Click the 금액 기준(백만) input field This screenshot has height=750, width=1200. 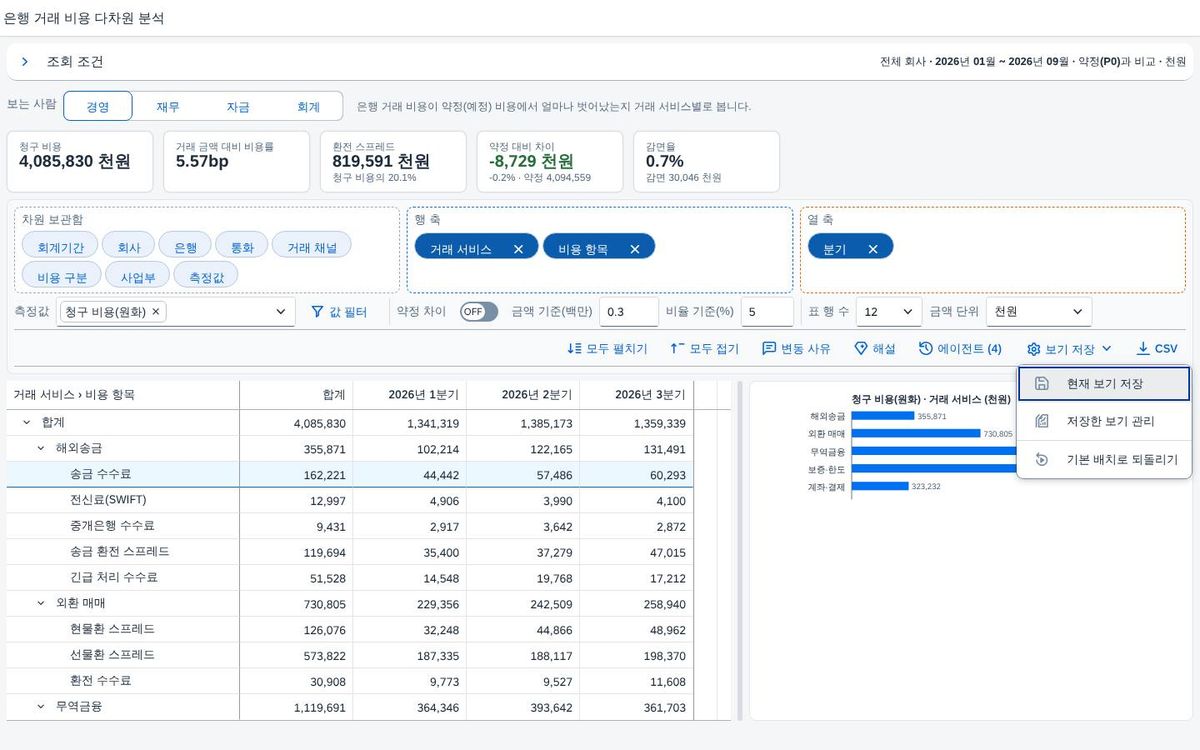(x=629, y=312)
